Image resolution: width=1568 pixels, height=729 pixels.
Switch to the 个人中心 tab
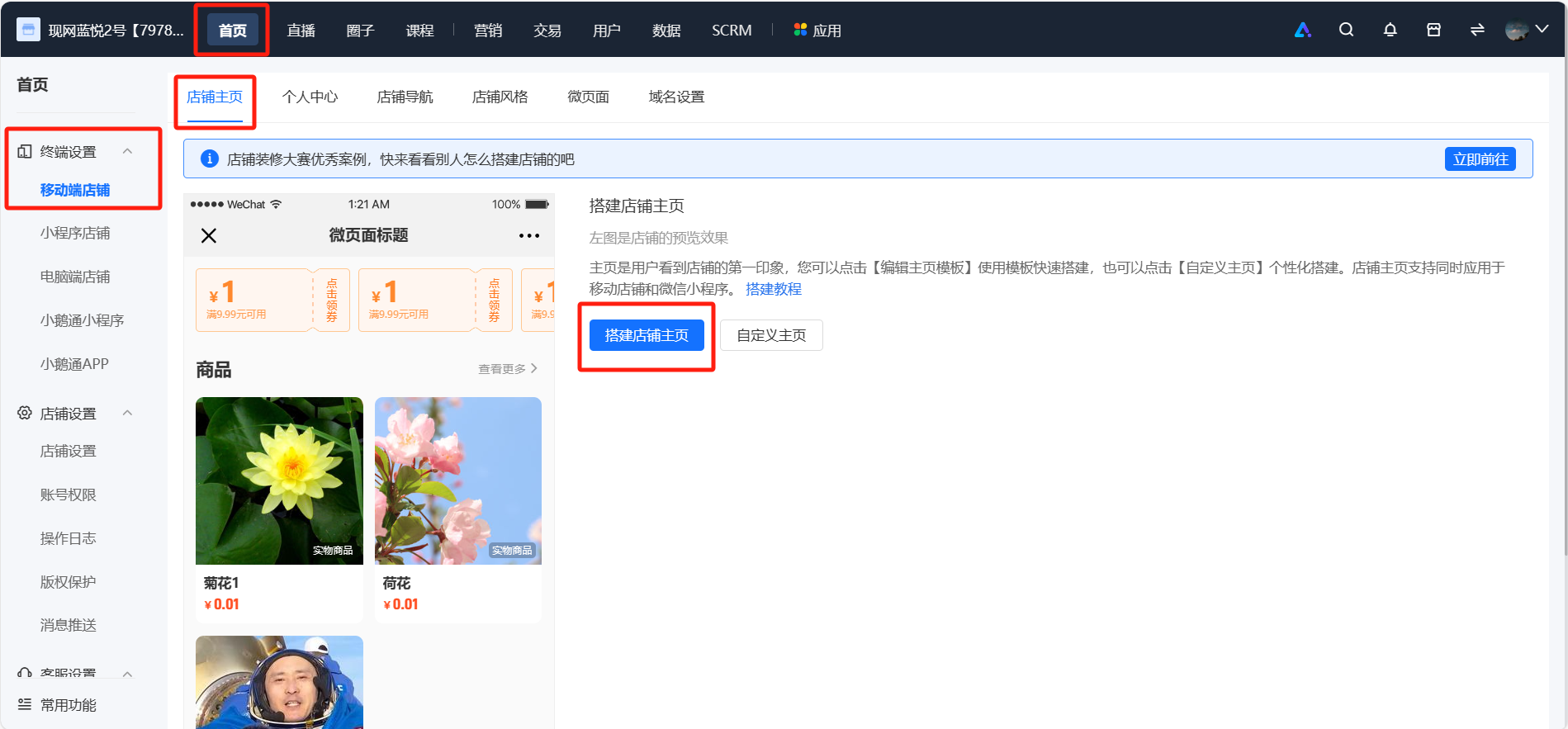(310, 97)
